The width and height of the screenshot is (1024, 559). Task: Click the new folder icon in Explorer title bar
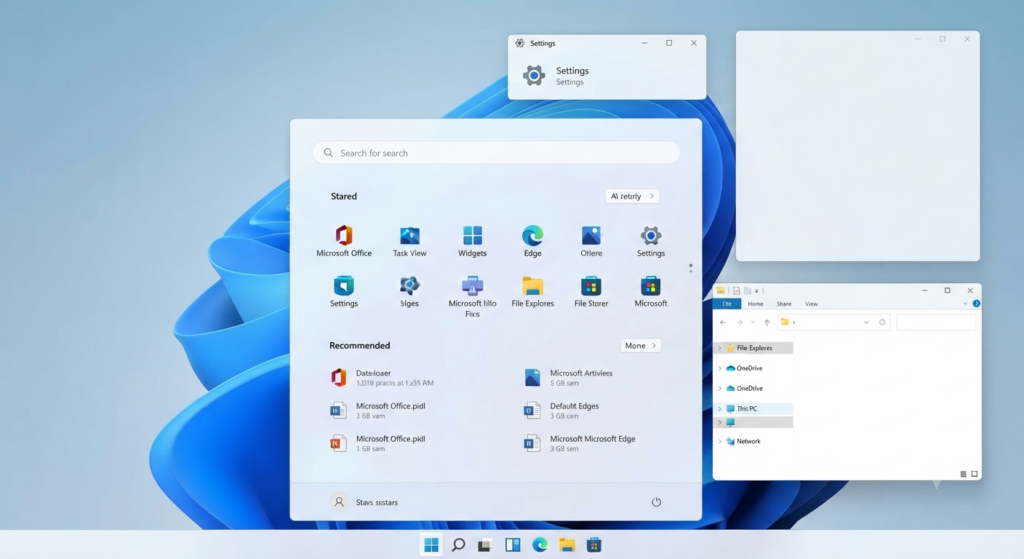pyautogui.click(x=747, y=291)
